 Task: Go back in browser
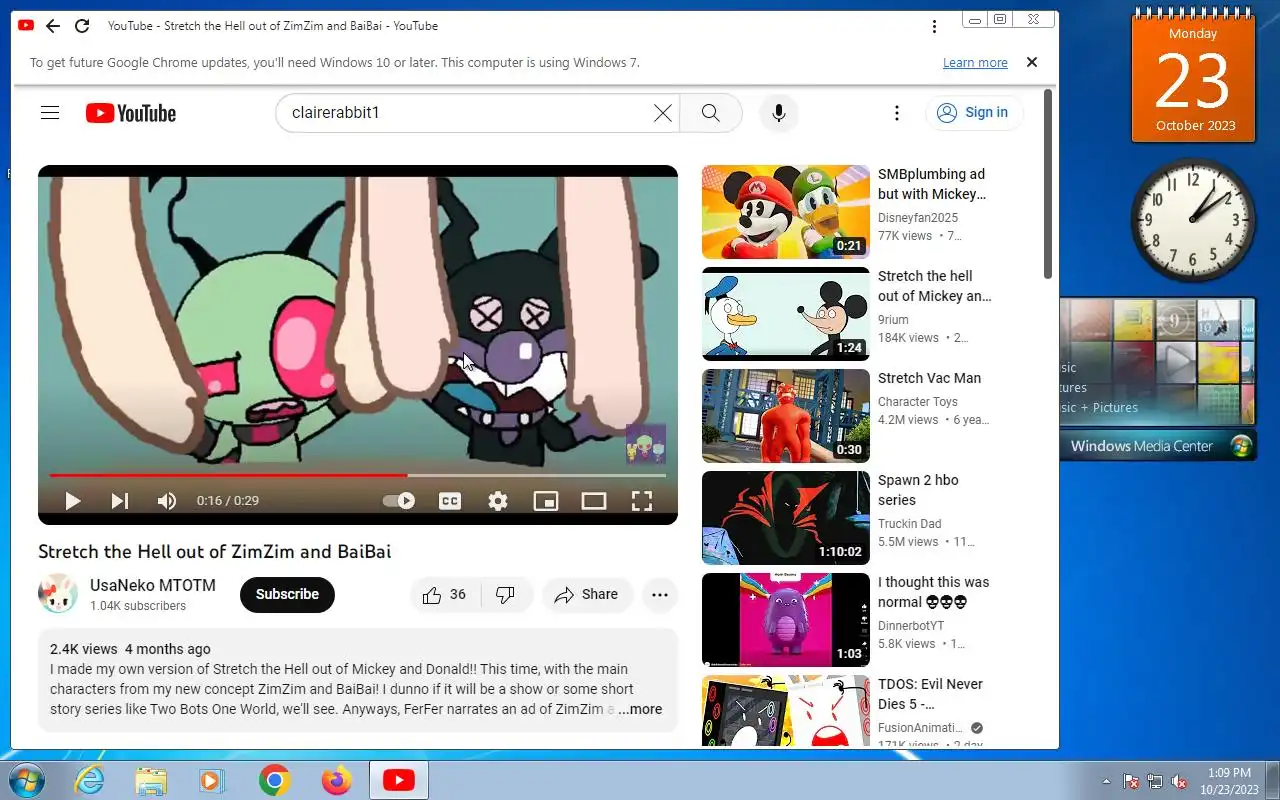53,26
